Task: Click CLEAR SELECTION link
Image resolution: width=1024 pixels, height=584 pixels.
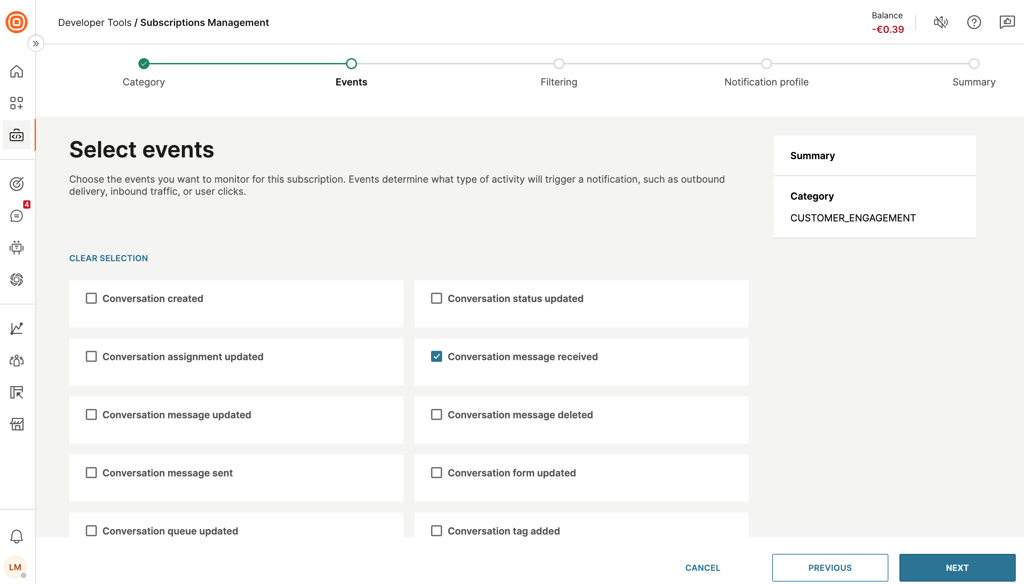Action: click(x=108, y=258)
